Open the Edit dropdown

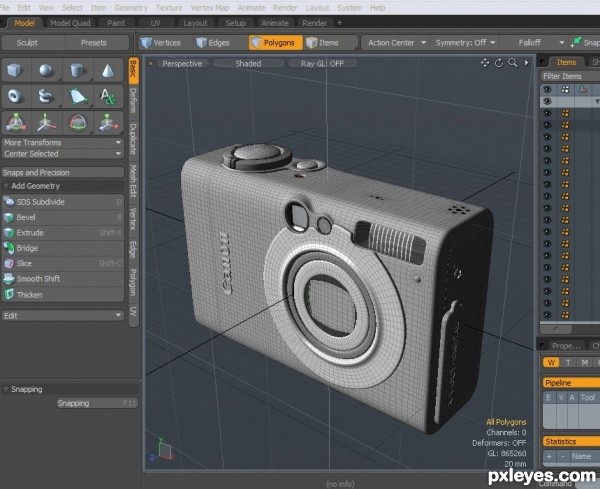63,316
